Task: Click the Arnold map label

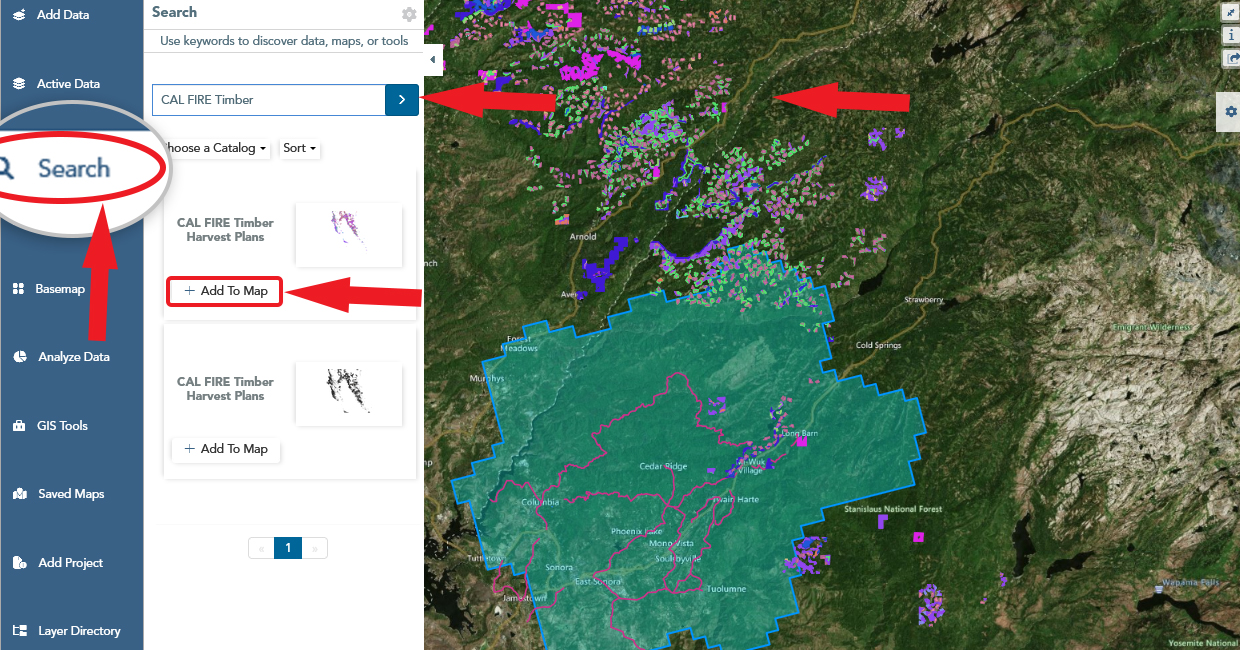Action: pyautogui.click(x=583, y=237)
